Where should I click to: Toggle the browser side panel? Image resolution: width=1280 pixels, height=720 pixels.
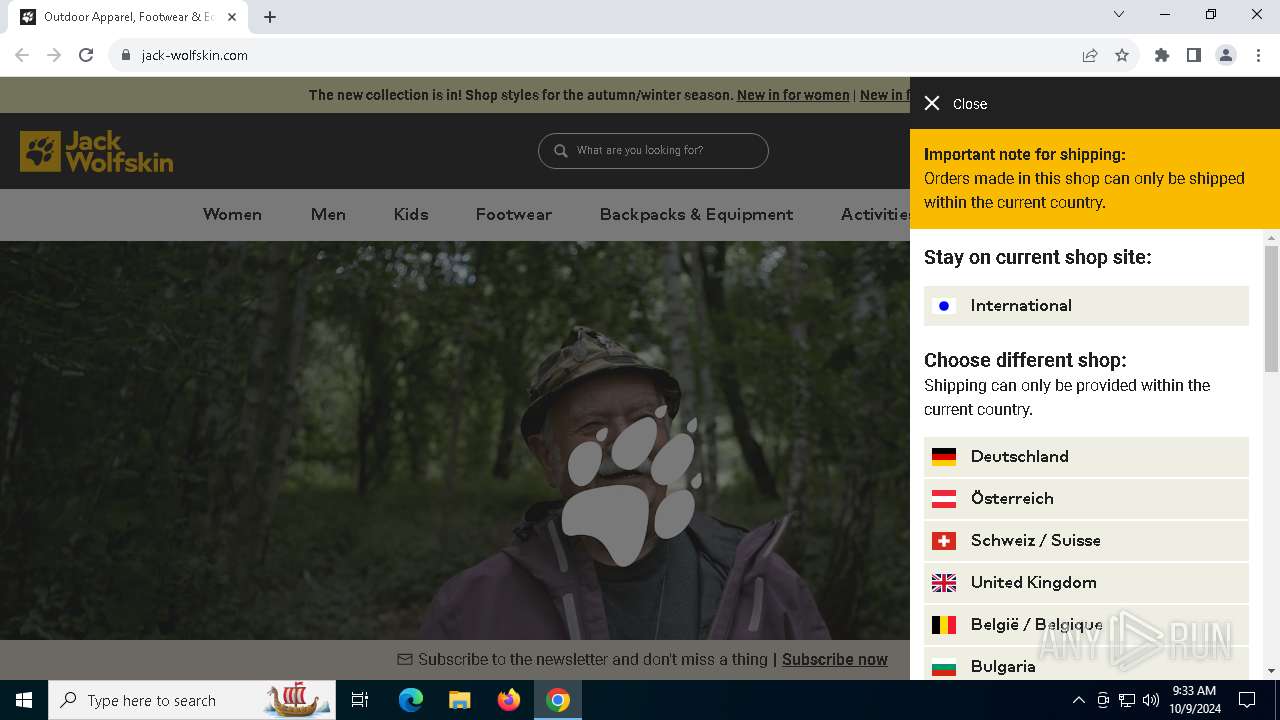coord(1194,55)
